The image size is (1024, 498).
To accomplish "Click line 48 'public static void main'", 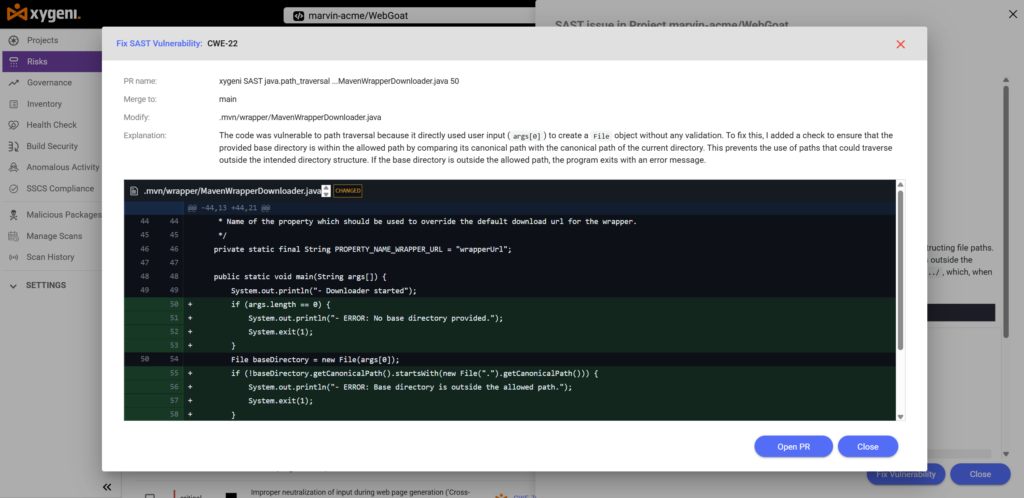I will pyautogui.click(x=300, y=277).
